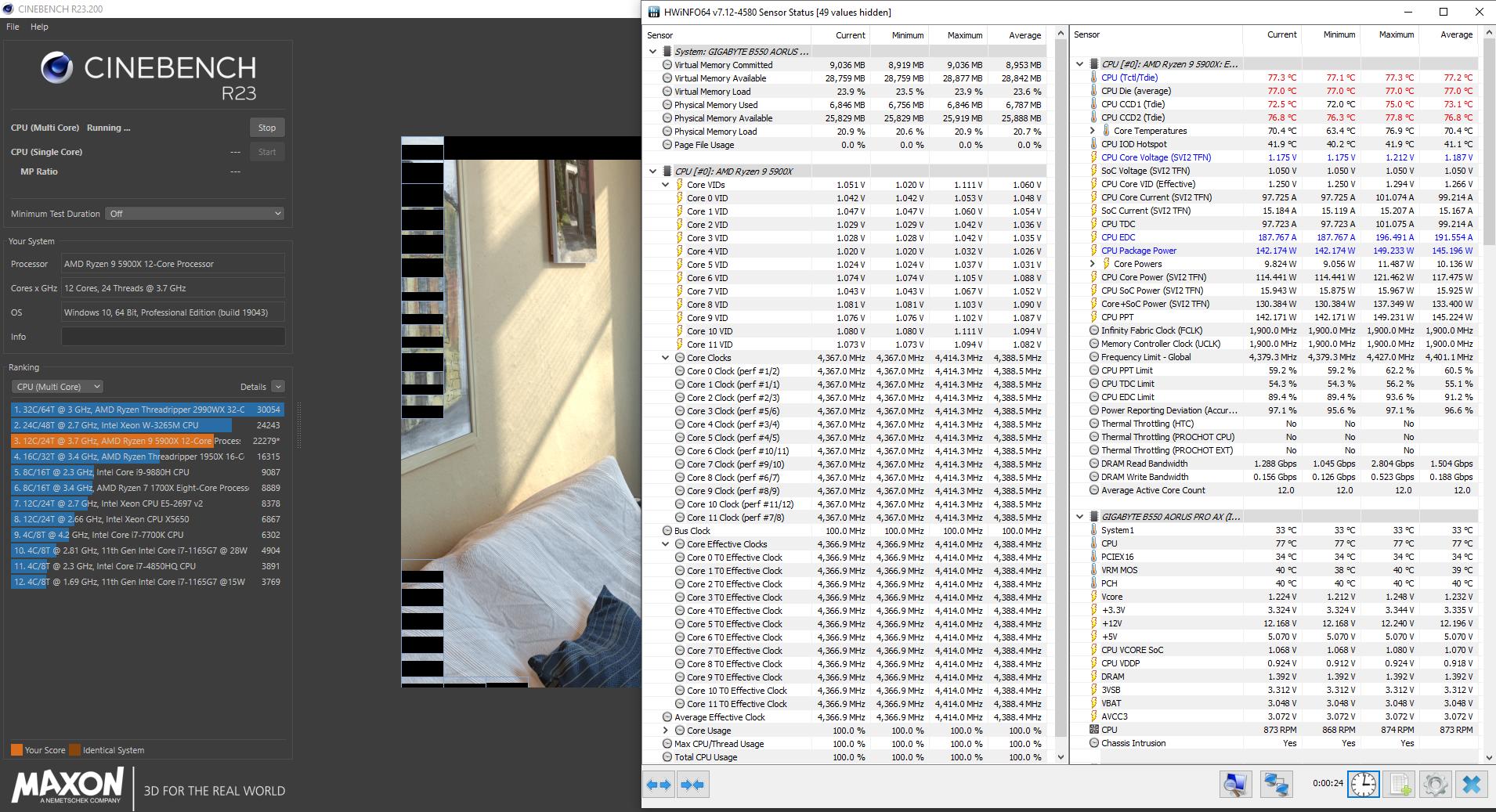Collapse the System: GIGABYTE B550 AORUS group
1496x812 pixels.
tap(652, 52)
